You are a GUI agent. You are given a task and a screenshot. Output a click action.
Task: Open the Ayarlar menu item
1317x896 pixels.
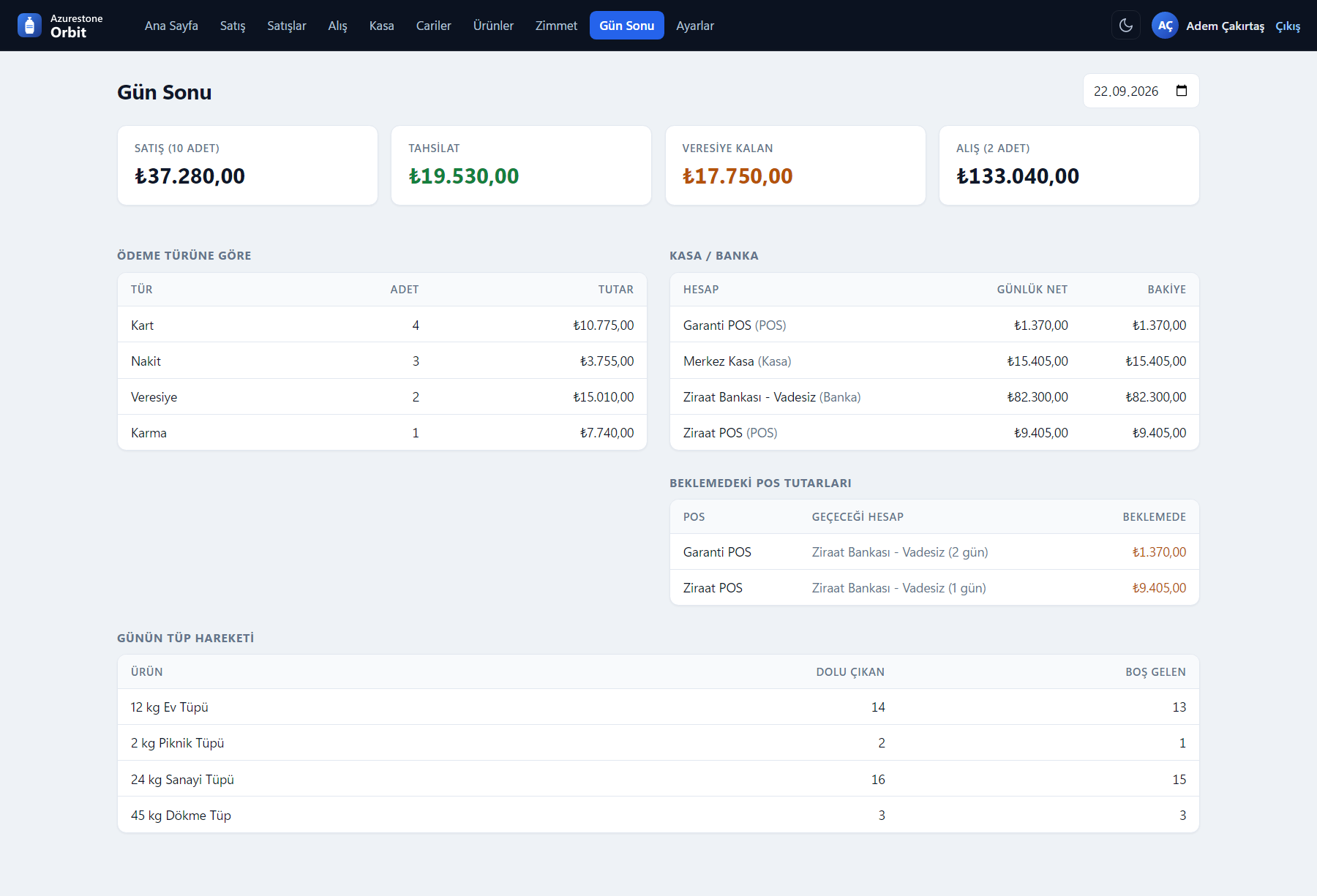coord(695,26)
